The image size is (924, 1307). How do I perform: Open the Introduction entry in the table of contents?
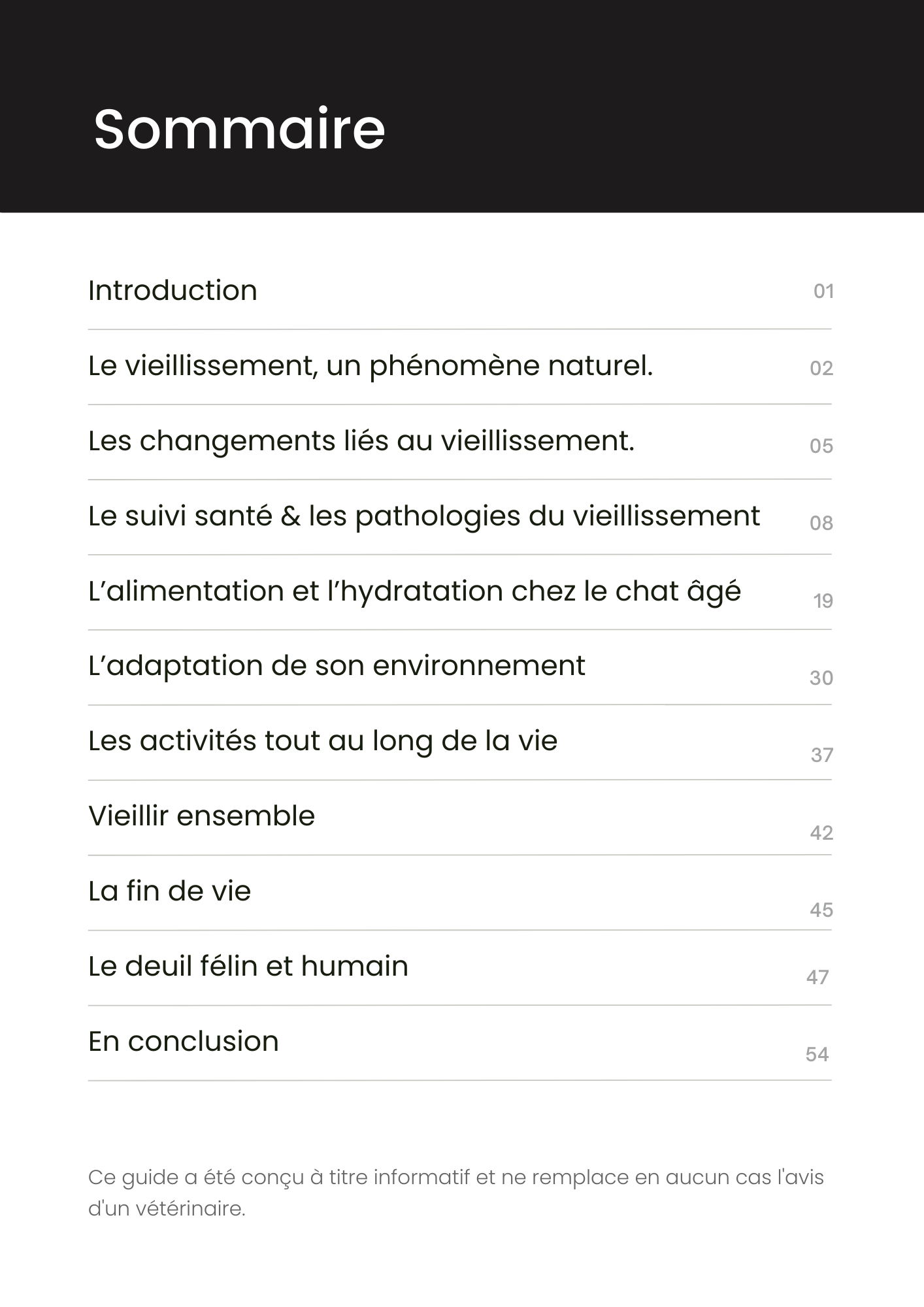click(x=173, y=291)
